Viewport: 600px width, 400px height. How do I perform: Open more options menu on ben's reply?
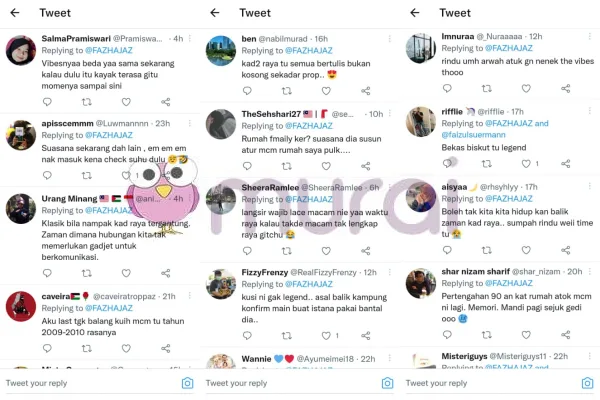pos(390,38)
